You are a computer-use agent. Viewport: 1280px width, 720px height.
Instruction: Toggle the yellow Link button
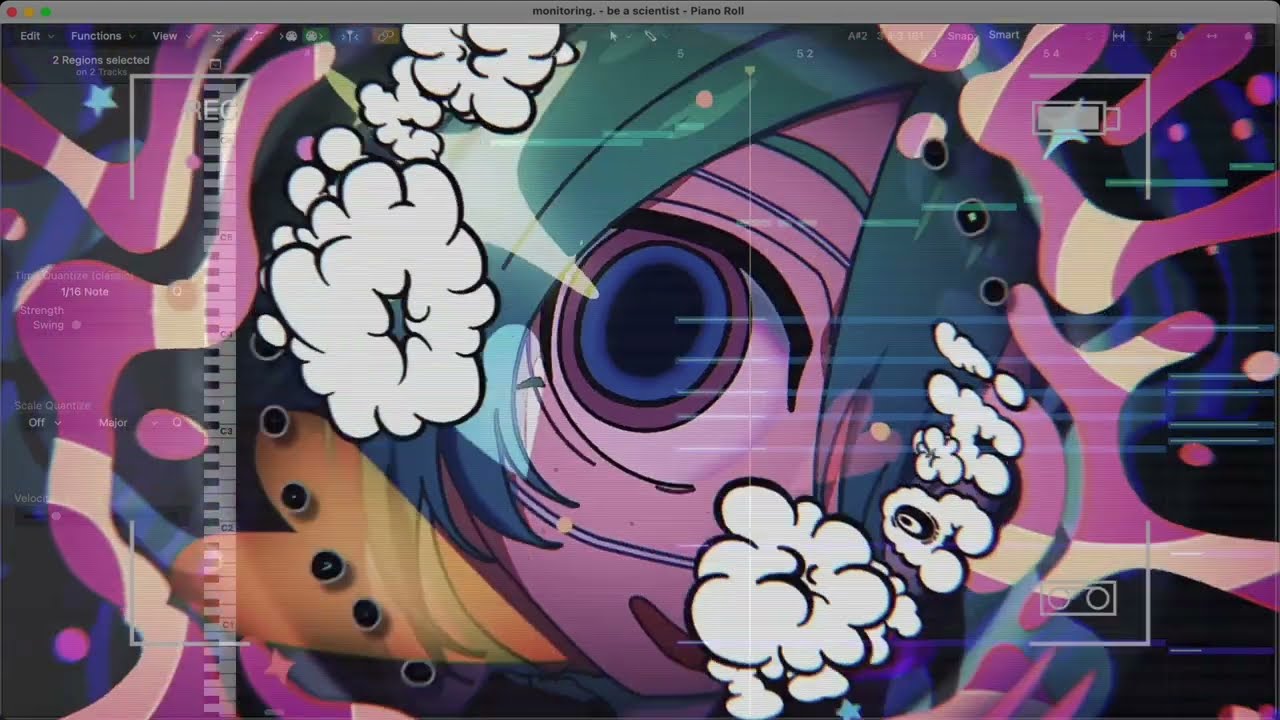385,36
